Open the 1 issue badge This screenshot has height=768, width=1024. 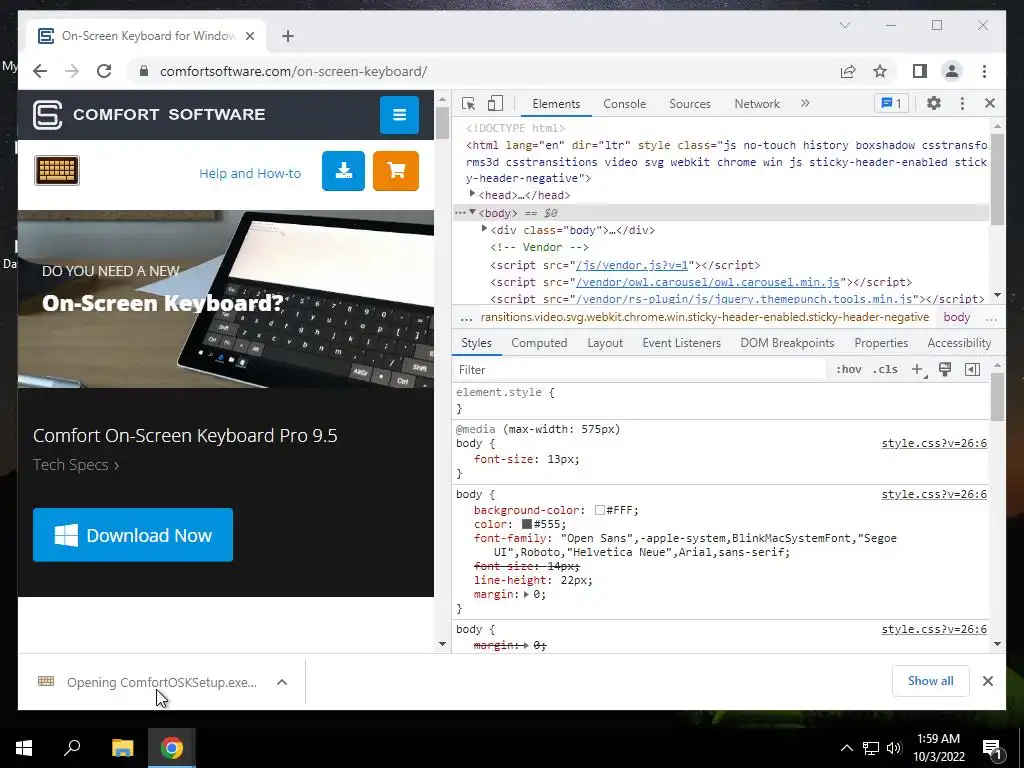click(891, 103)
